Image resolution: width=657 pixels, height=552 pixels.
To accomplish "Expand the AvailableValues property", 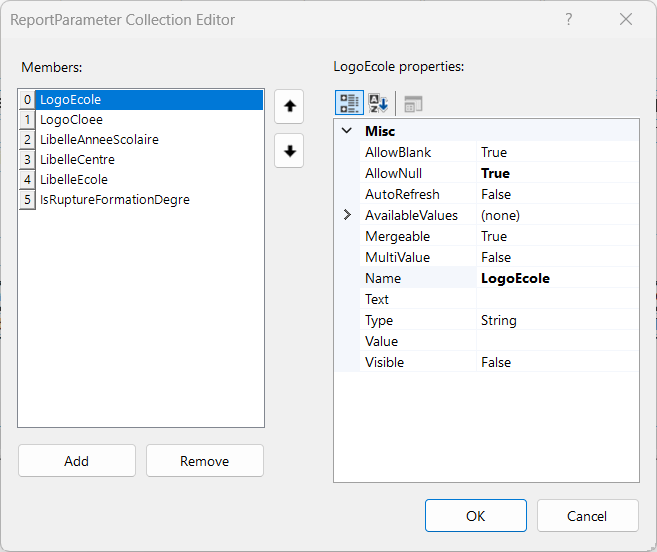I will 347,215.
